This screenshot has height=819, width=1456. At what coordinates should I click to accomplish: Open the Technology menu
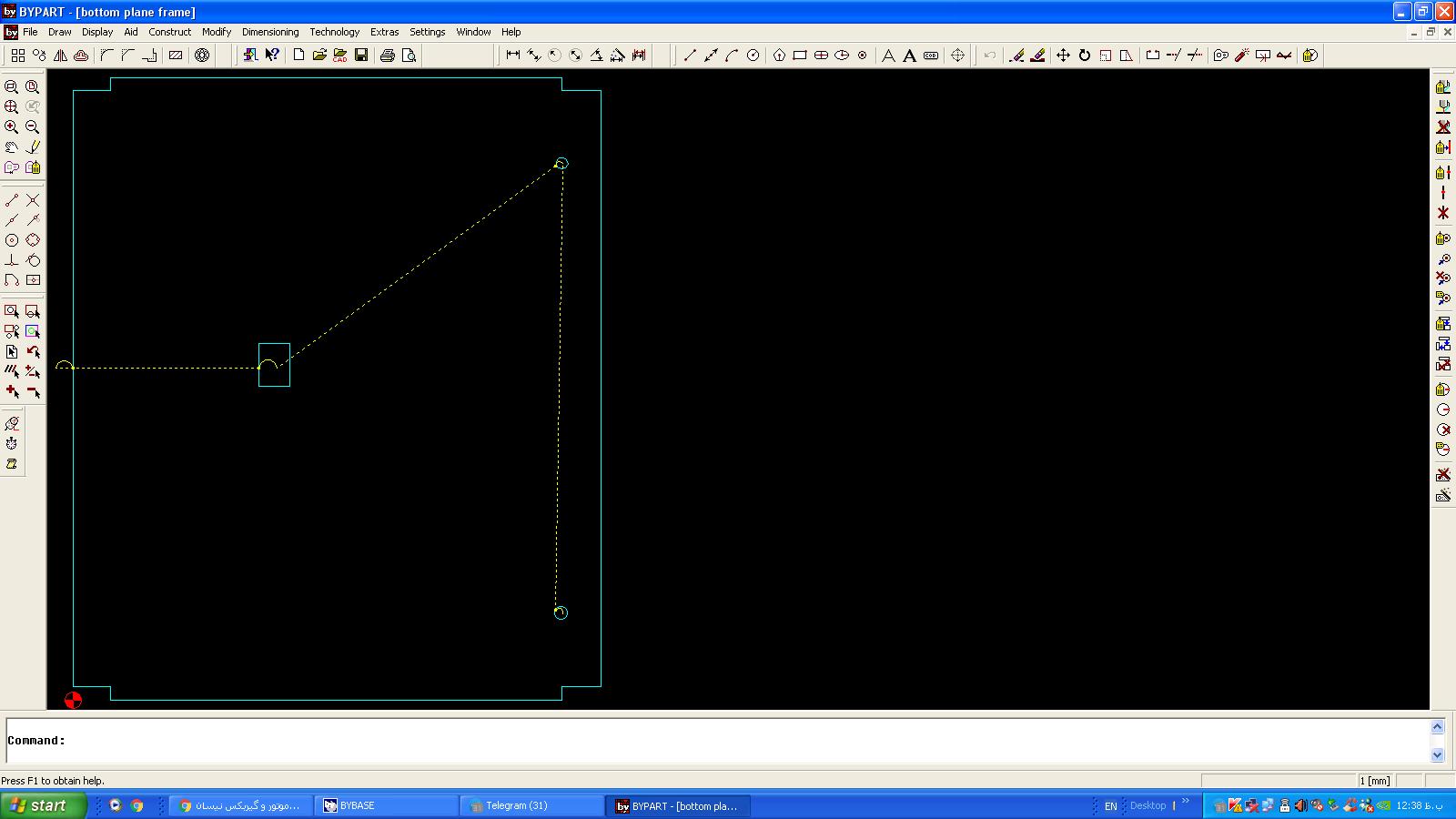pyautogui.click(x=334, y=32)
